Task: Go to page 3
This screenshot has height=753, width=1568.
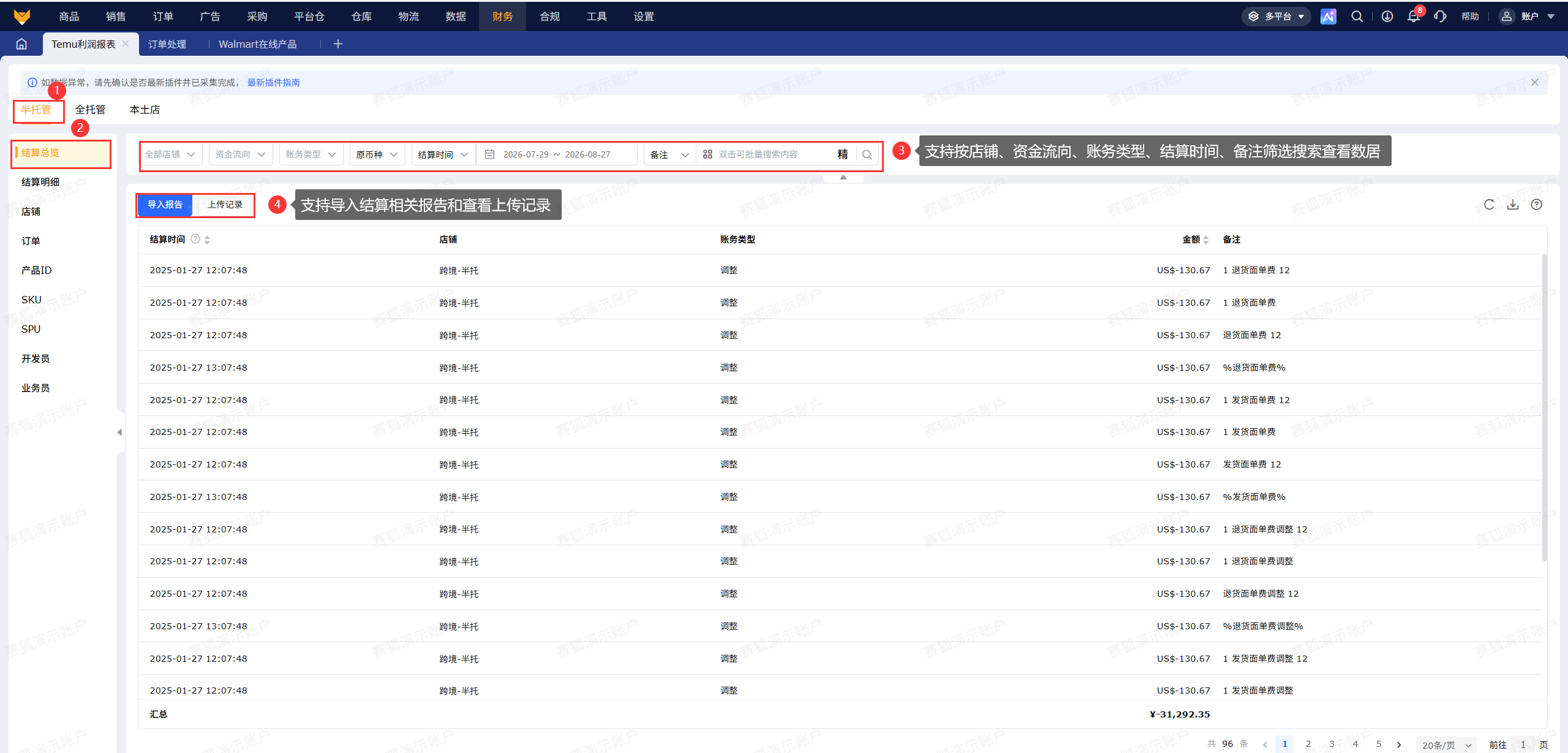Action: [x=1332, y=744]
